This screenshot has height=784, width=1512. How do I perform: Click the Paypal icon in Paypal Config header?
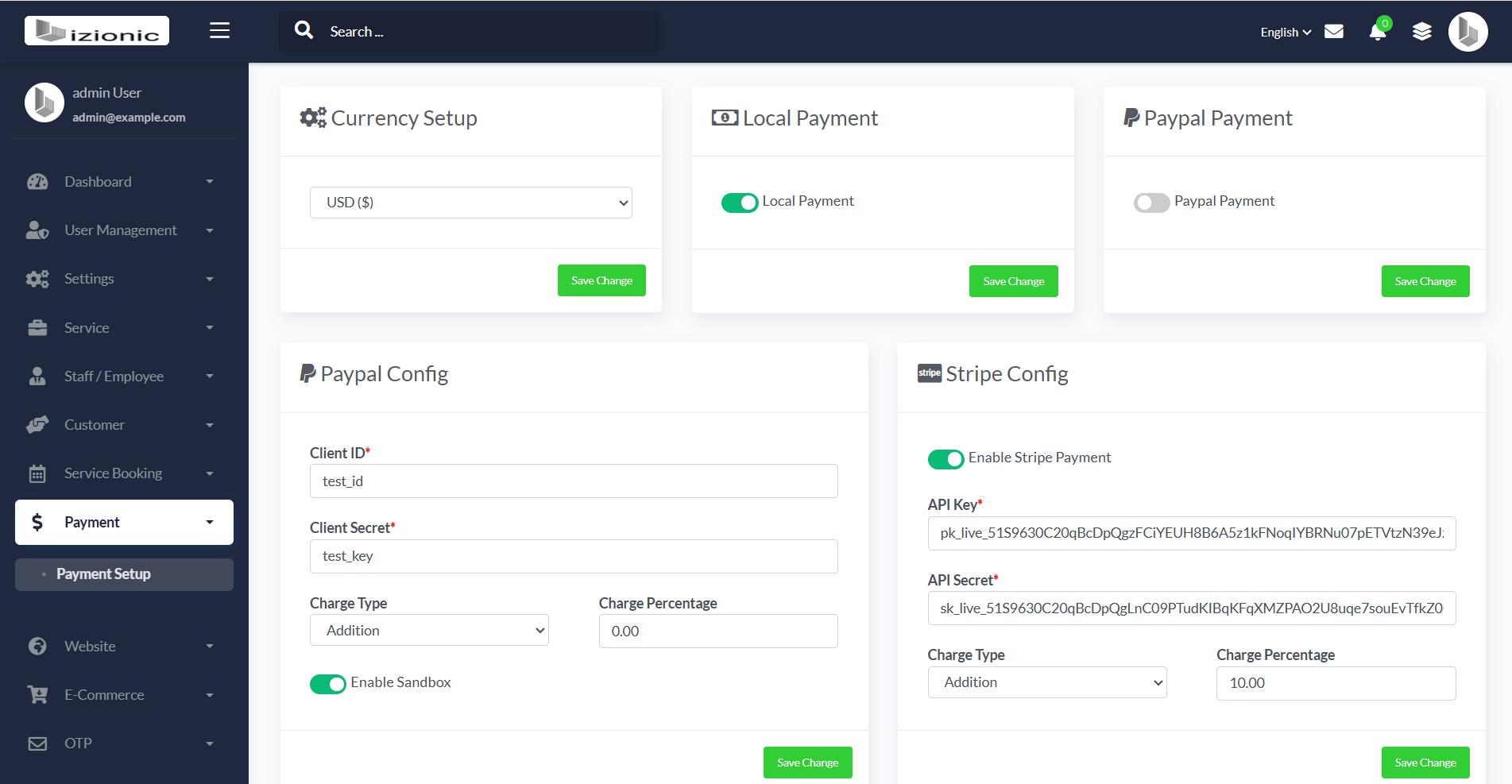[x=307, y=373]
